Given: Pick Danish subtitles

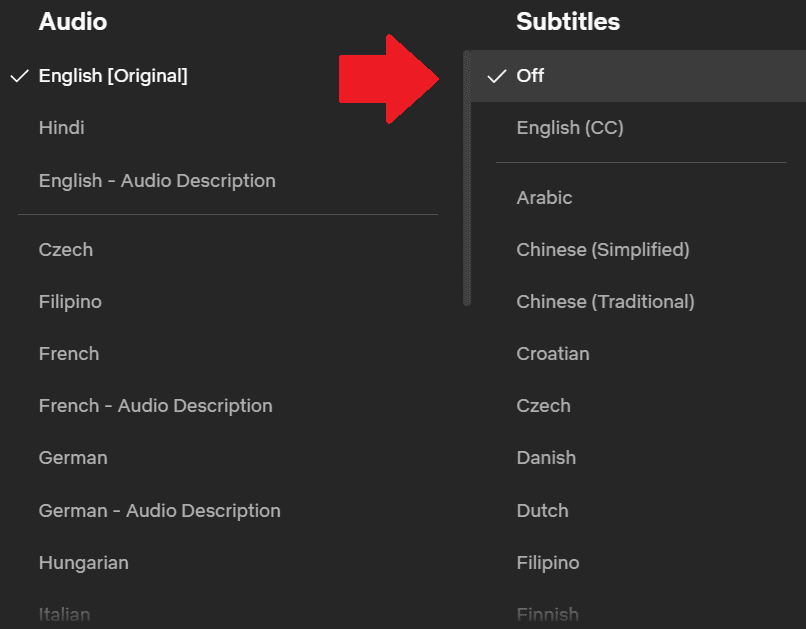Looking at the screenshot, I should pos(546,458).
